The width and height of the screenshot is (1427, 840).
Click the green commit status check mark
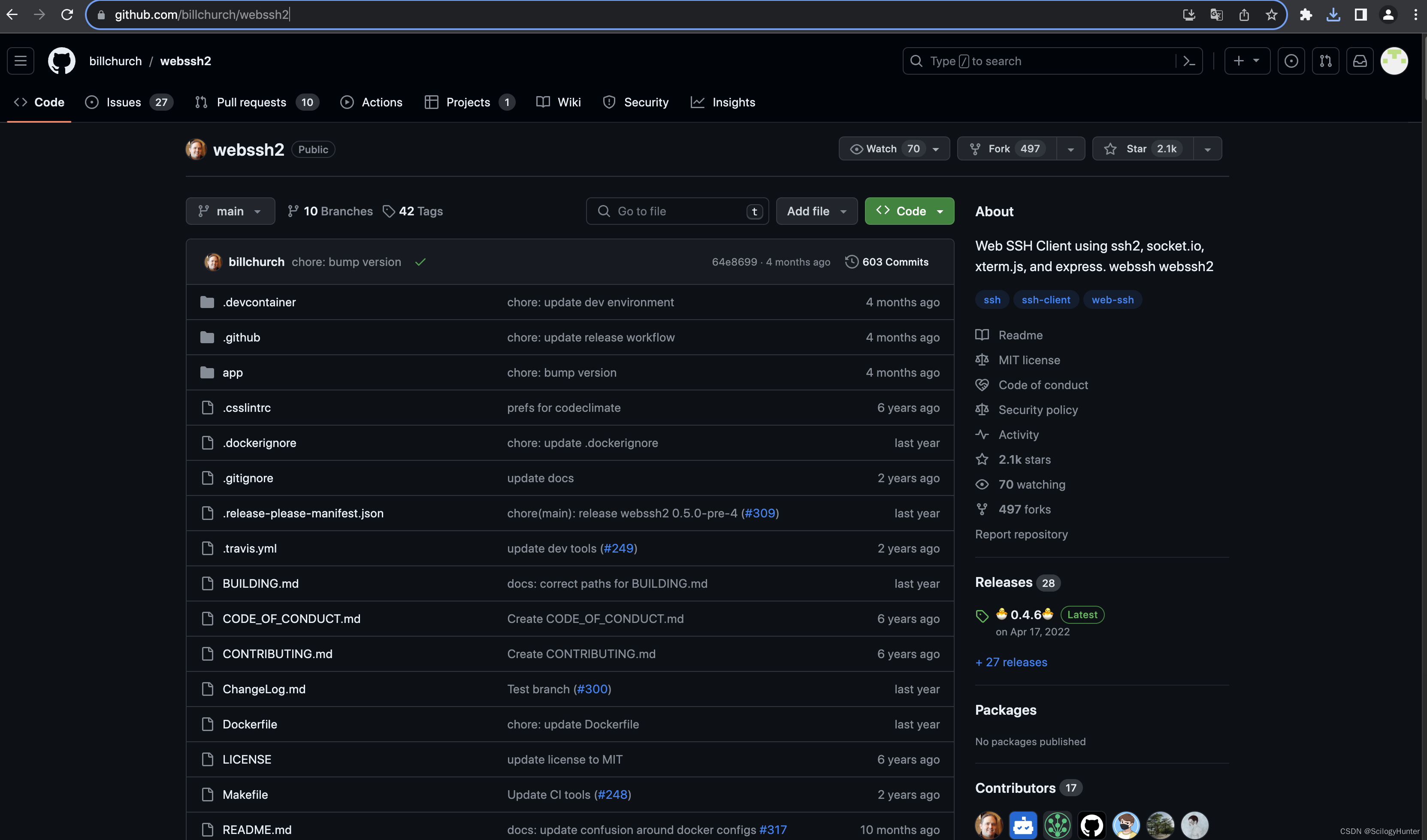[420, 262]
